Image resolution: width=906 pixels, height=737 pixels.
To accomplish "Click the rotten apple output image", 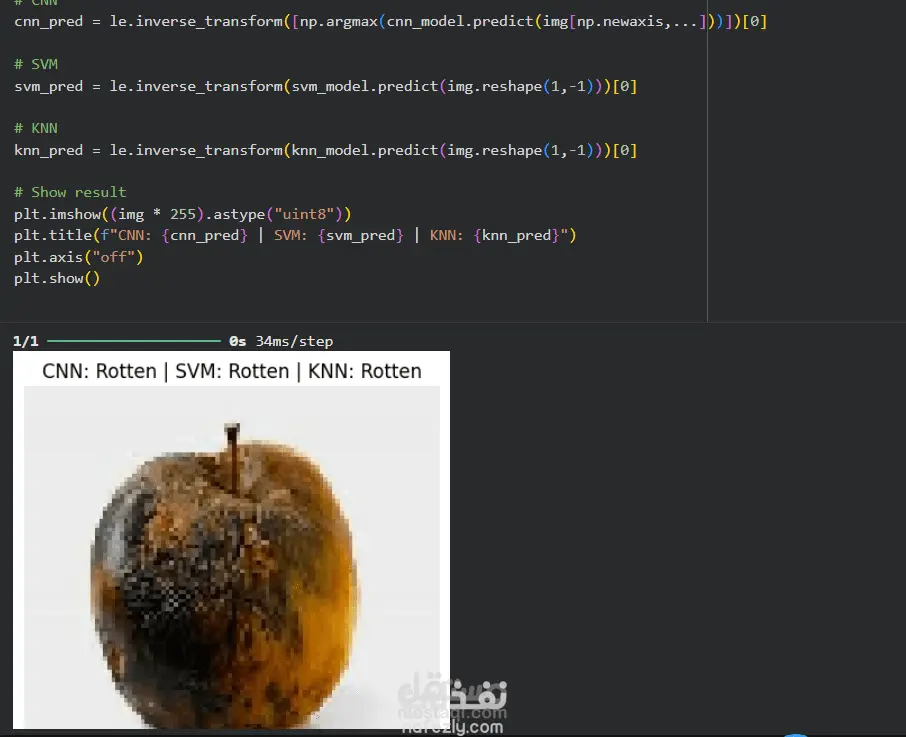I will [x=232, y=557].
